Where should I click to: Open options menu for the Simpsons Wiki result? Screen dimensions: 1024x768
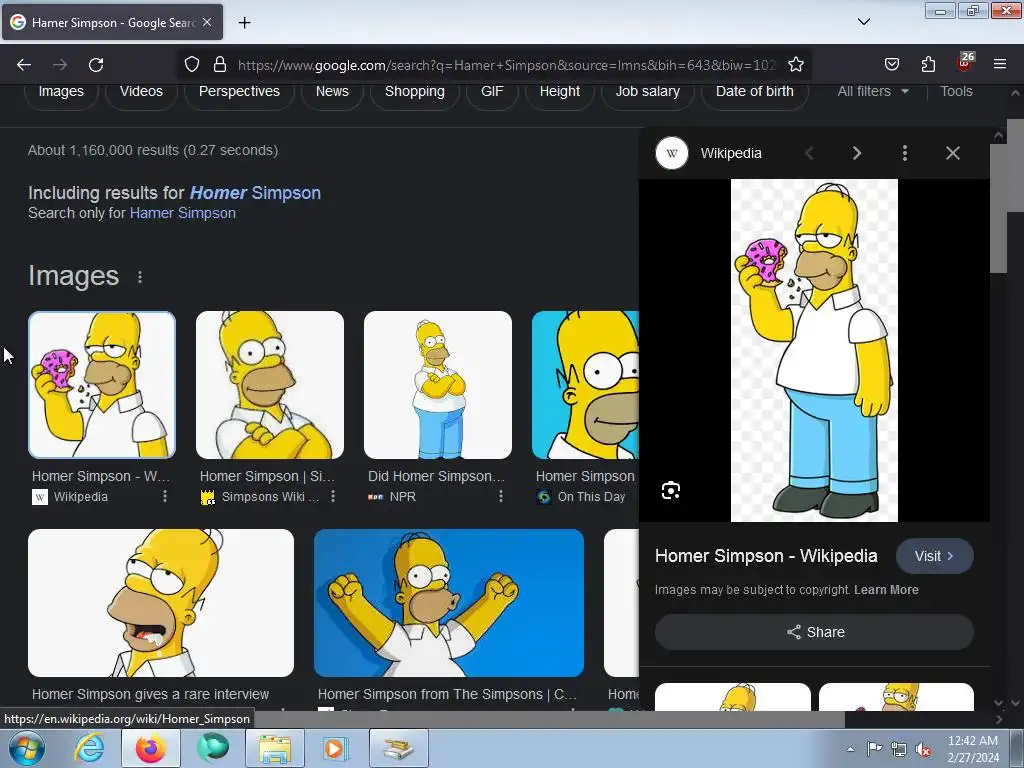pos(332,496)
